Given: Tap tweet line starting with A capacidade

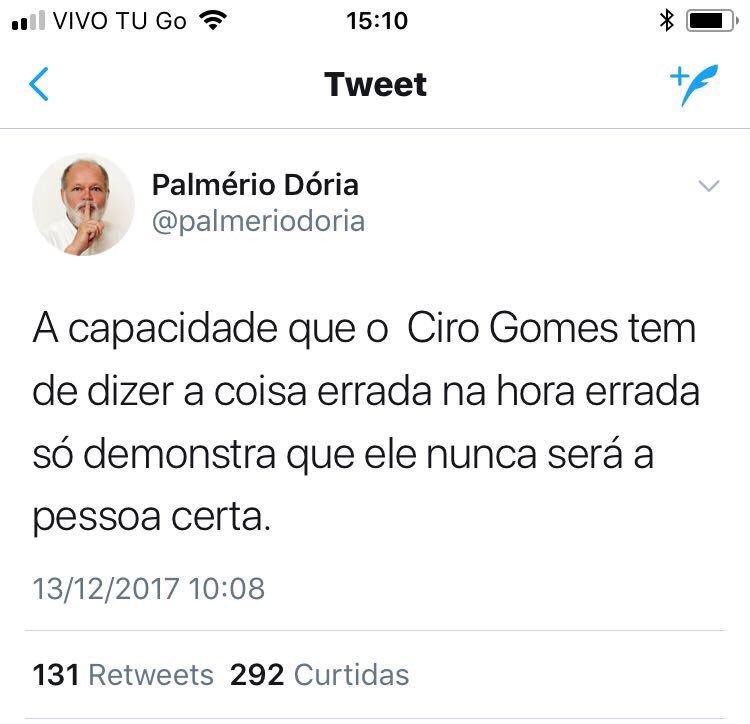Looking at the screenshot, I should tap(364, 329).
